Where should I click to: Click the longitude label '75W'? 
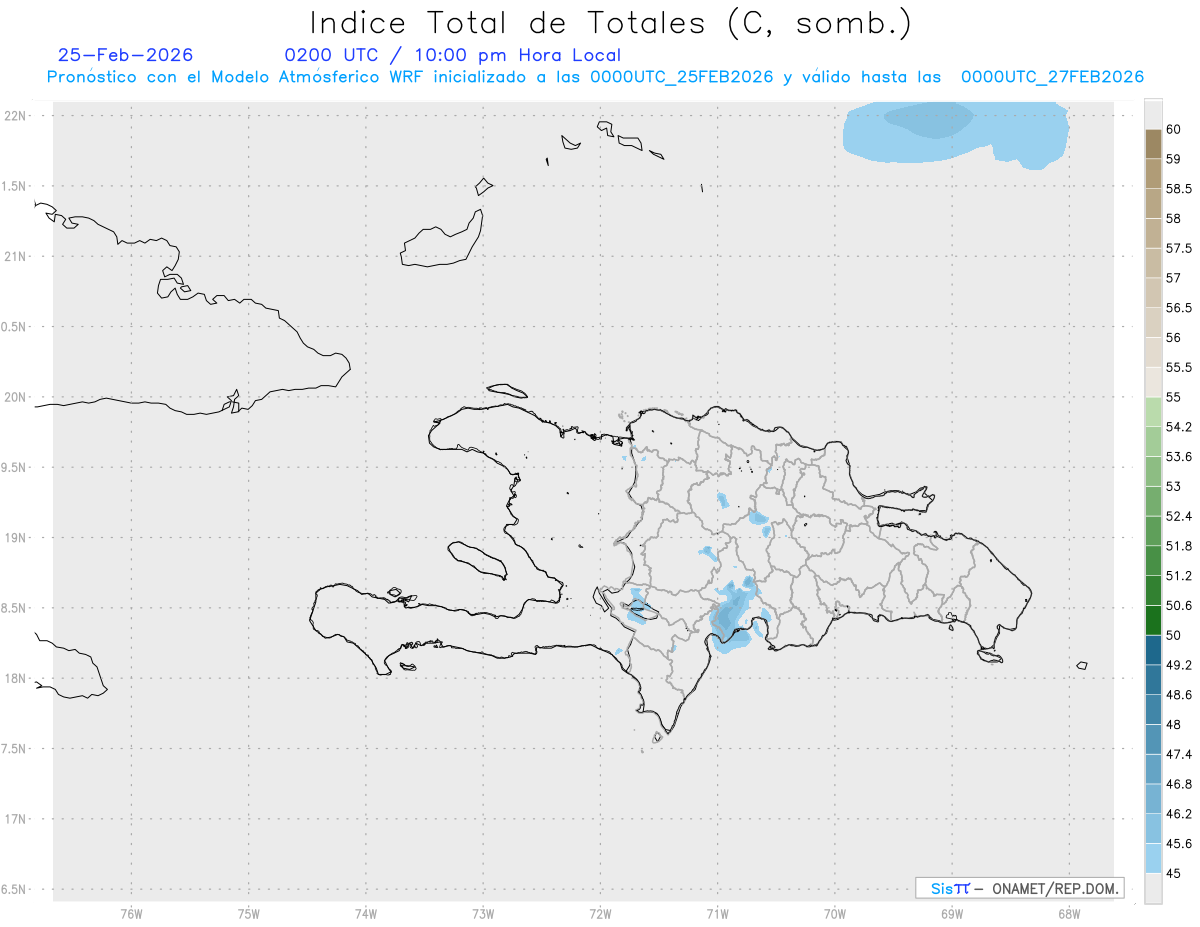point(249,913)
